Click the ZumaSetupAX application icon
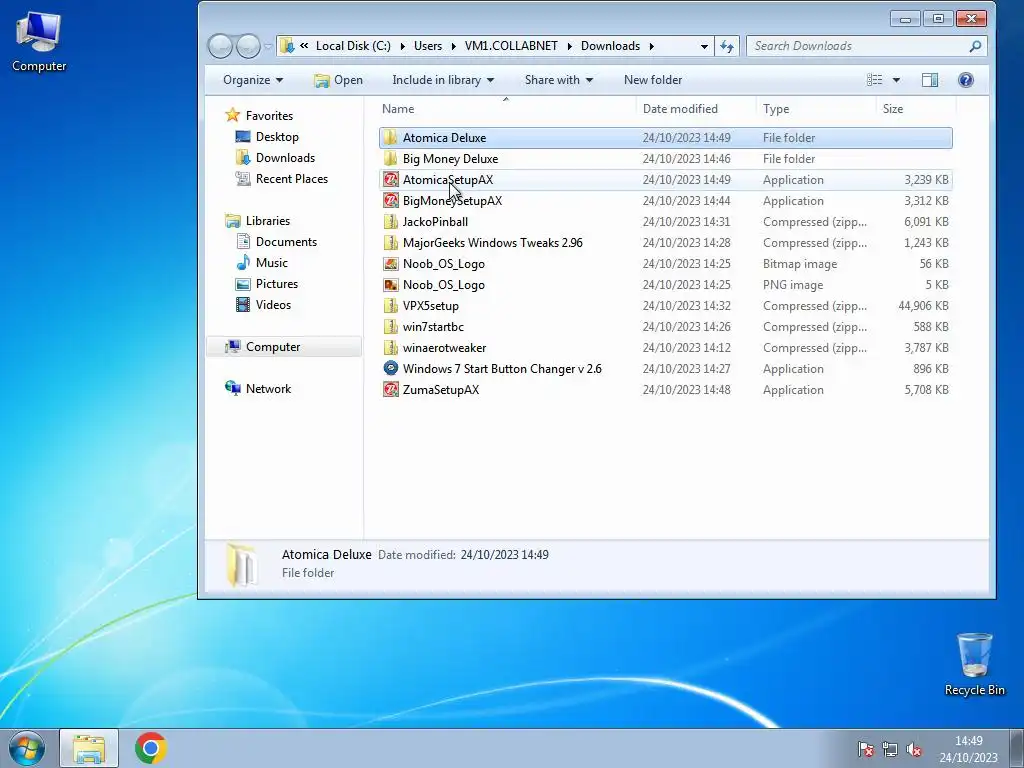This screenshot has width=1024, height=768. (391, 390)
